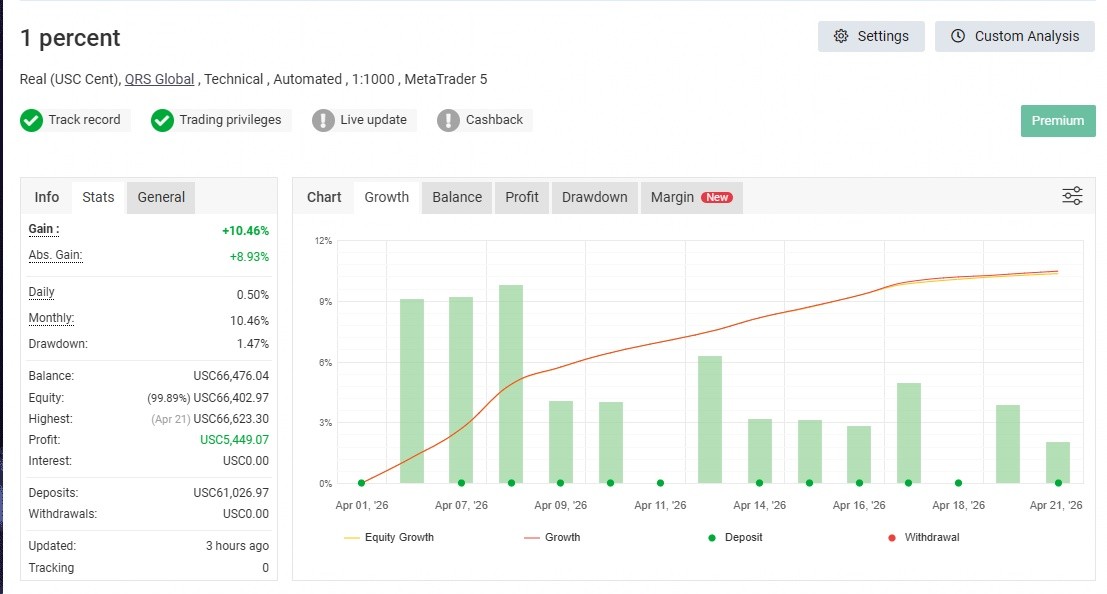Switch to the Drawdown chart tab
The width and height of the screenshot is (1107, 594).
click(594, 197)
